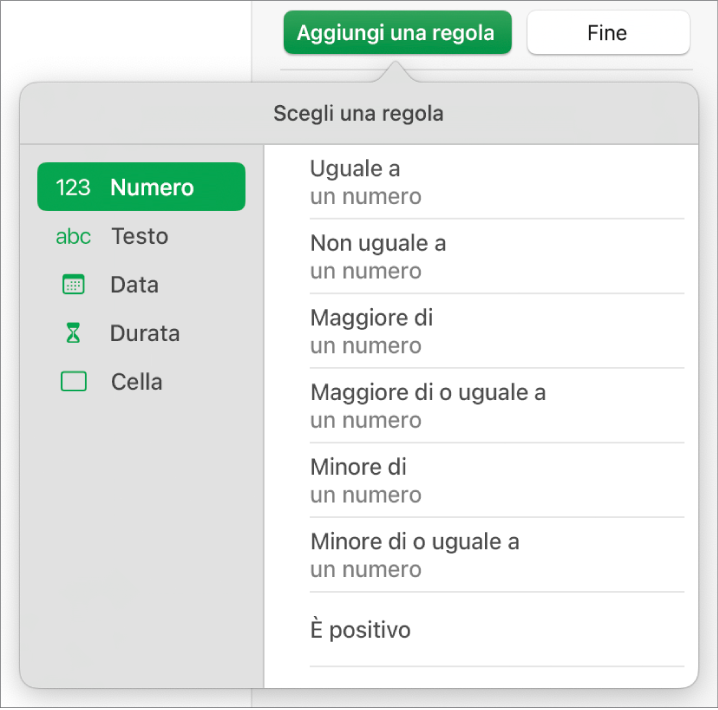Select the Numero rule category
The width and height of the screenshot is (718, 710).
click(x=152, y=187)
